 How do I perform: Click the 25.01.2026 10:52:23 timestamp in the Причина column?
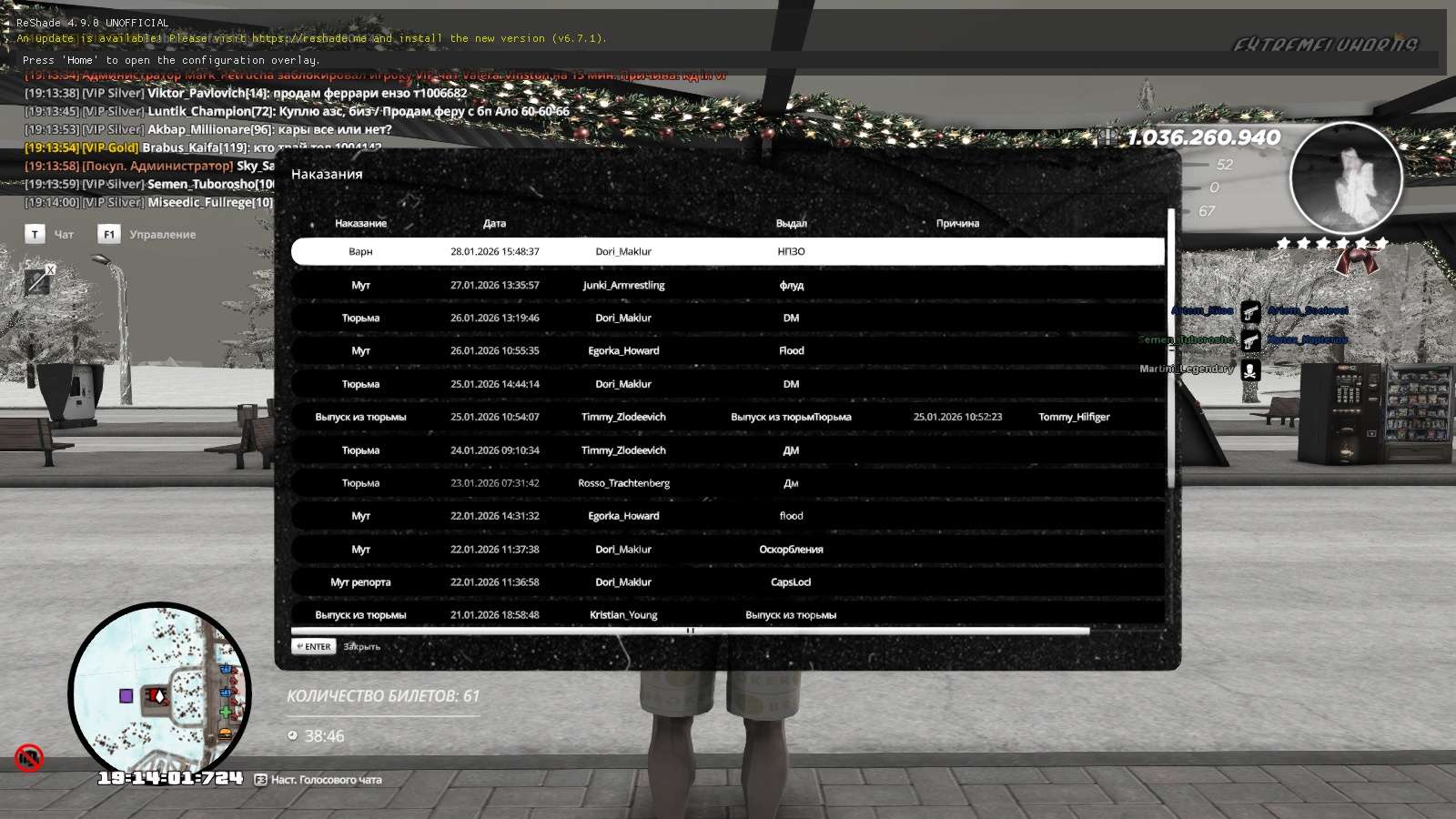[x=957, y=417]
